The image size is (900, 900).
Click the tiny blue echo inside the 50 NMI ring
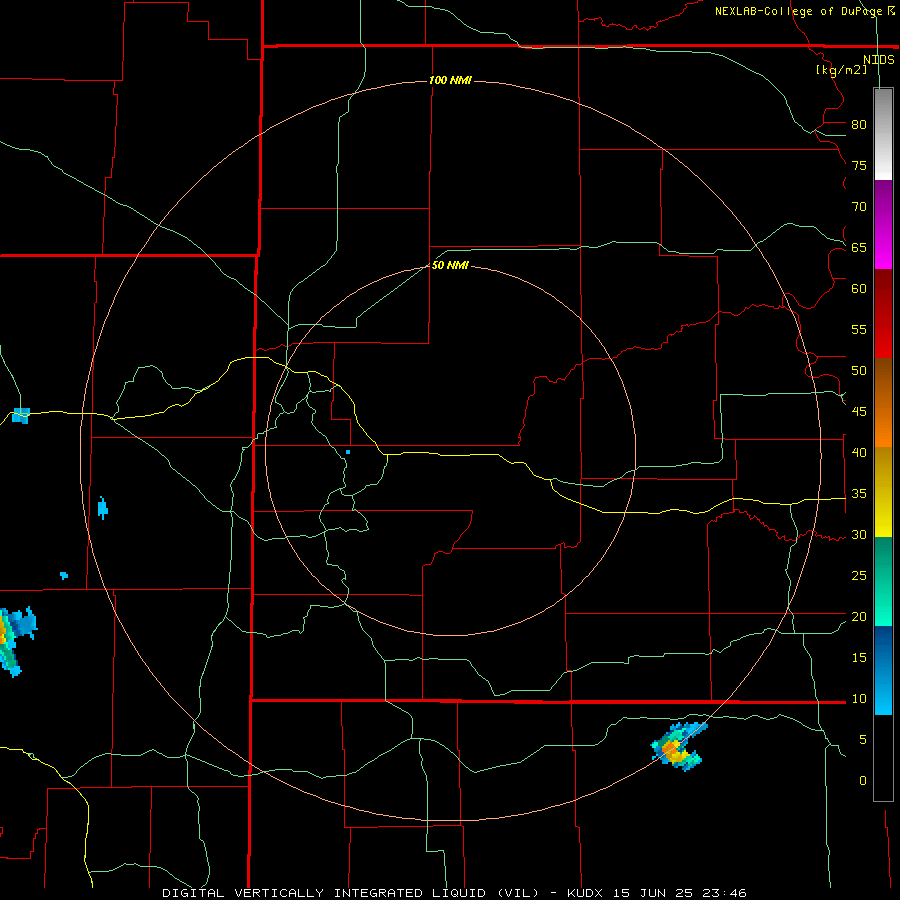[348, 452]
